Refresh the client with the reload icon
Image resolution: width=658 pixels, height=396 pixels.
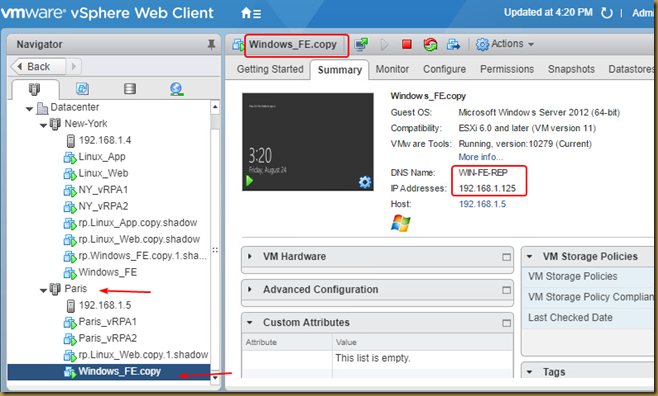click(x=606, y=13)
